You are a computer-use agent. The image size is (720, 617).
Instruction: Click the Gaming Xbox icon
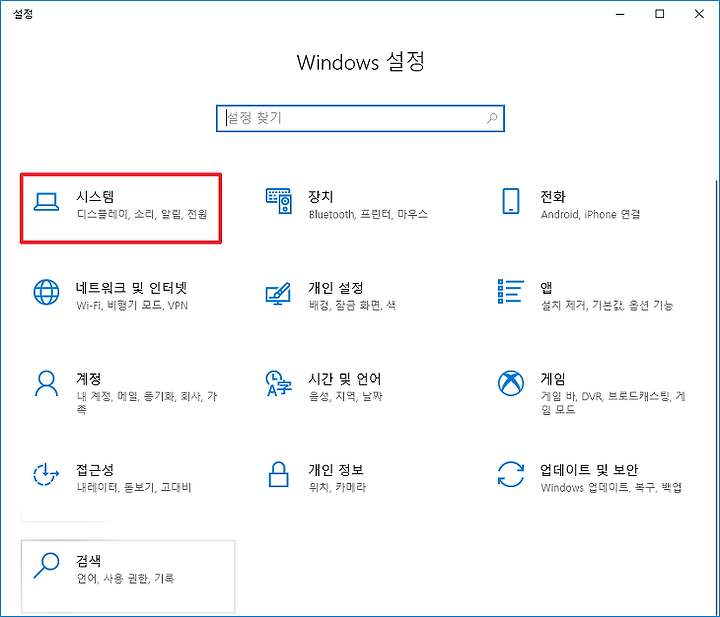[511, 383]
